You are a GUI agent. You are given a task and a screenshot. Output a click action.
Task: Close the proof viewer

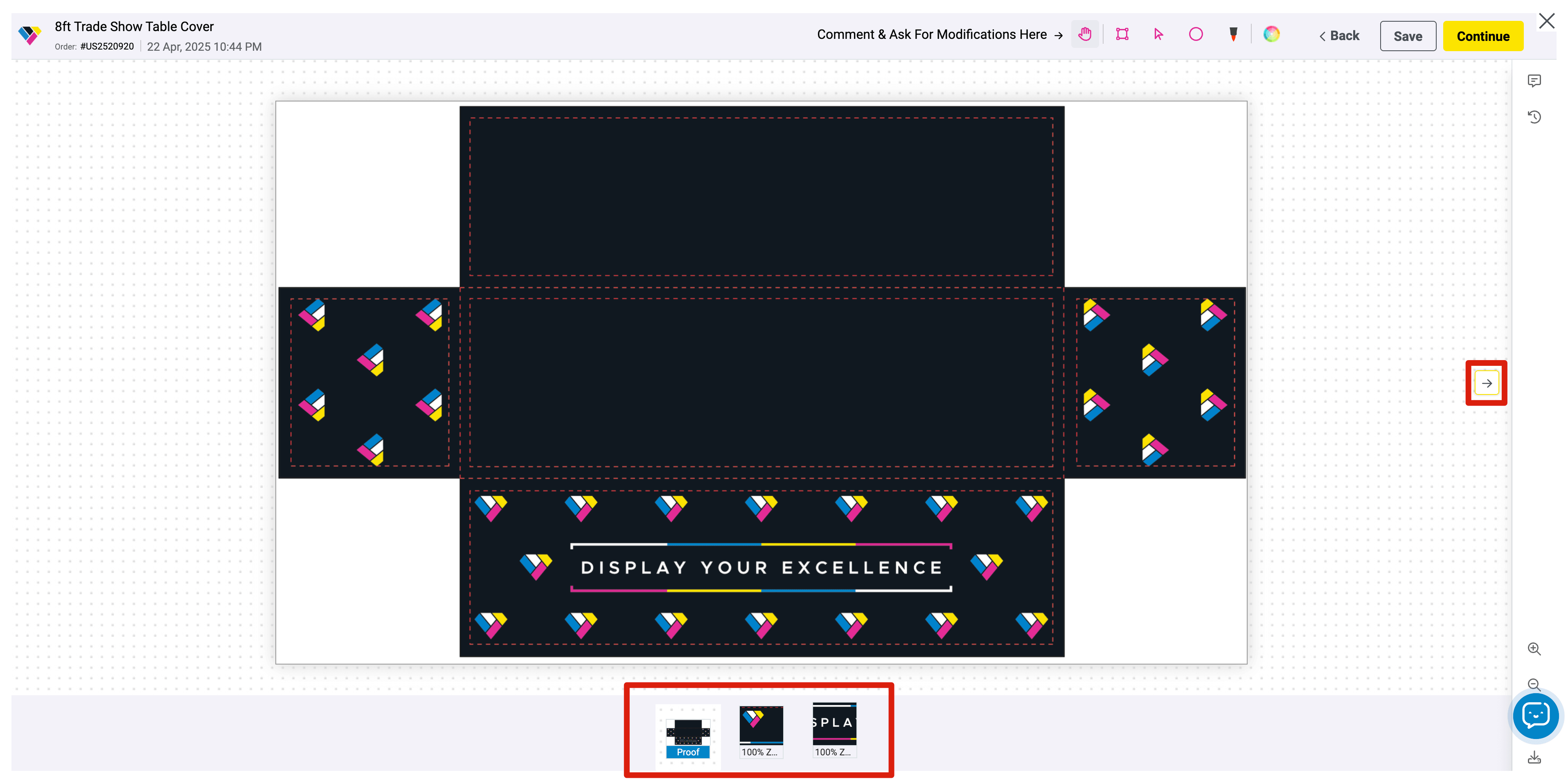pyautogui.click(x=1547, y=21)
